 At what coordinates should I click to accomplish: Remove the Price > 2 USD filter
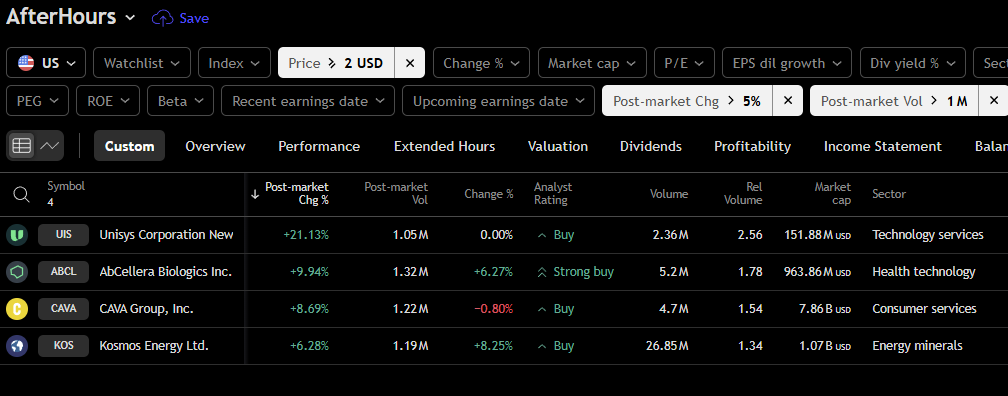tap(410, 63)
